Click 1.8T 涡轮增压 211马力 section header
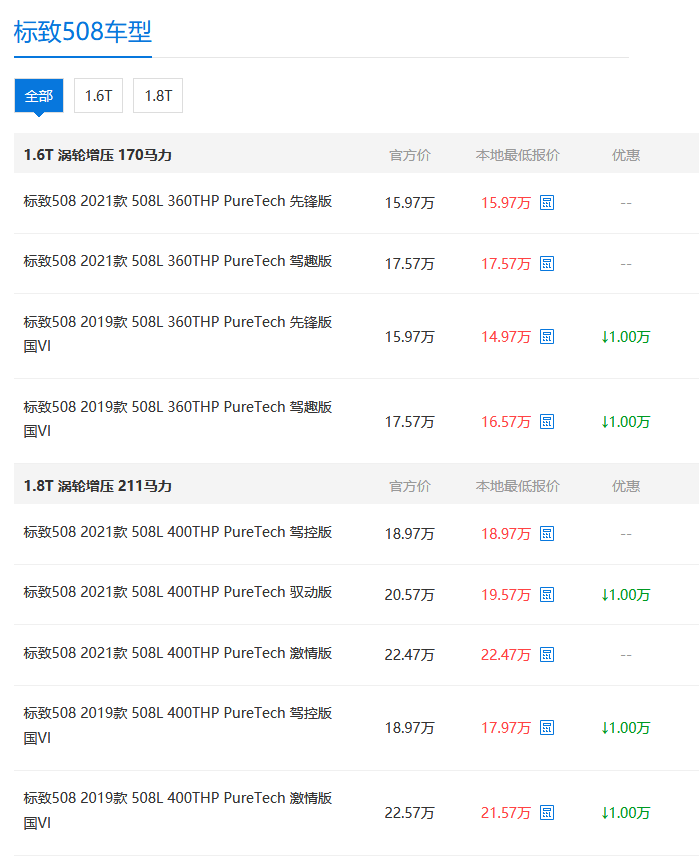The width and height of the screenshot is (699, 856). [98, 486]
